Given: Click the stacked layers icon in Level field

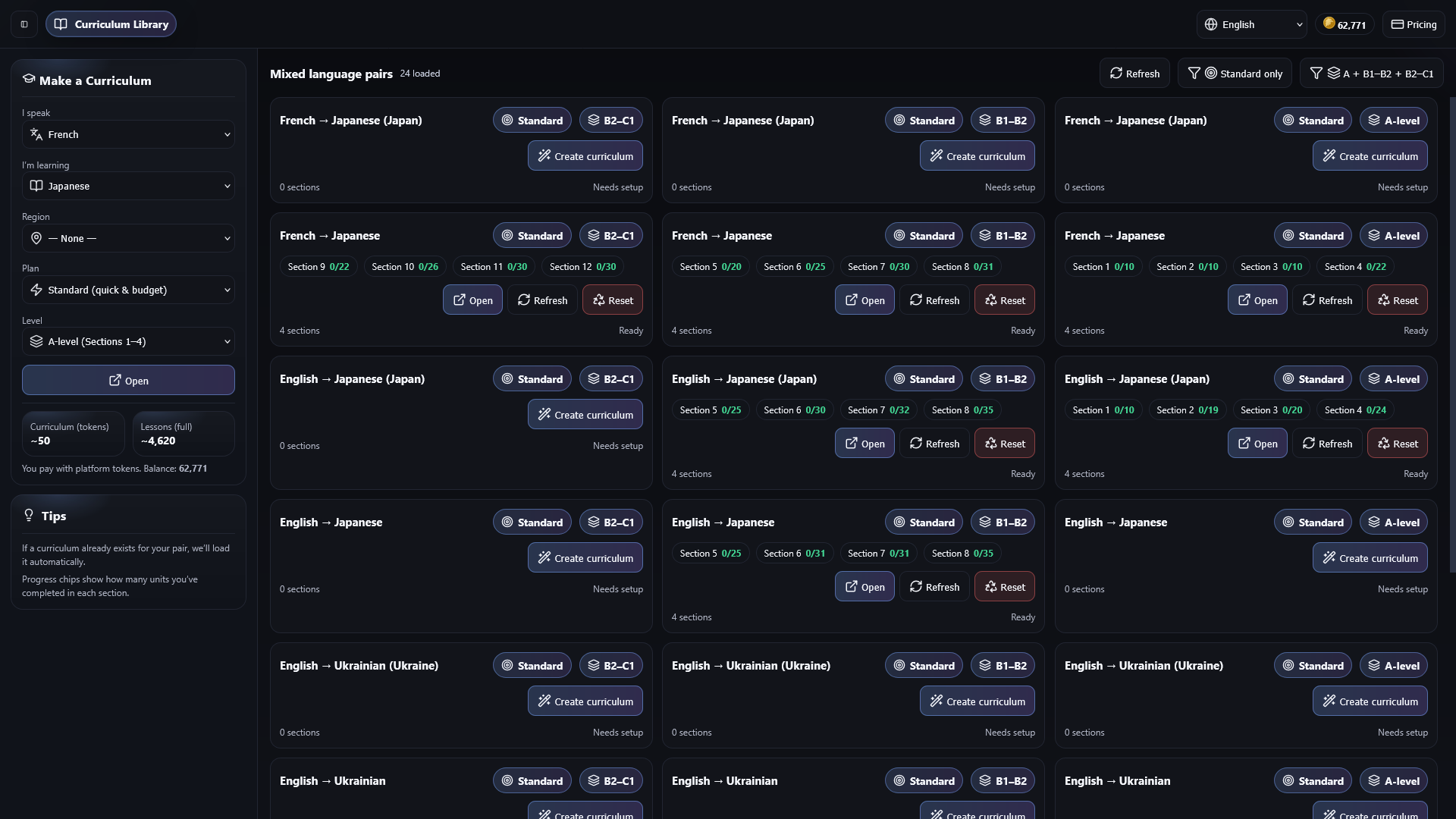Looking at the screenshot, I should (x=36, y=341).
